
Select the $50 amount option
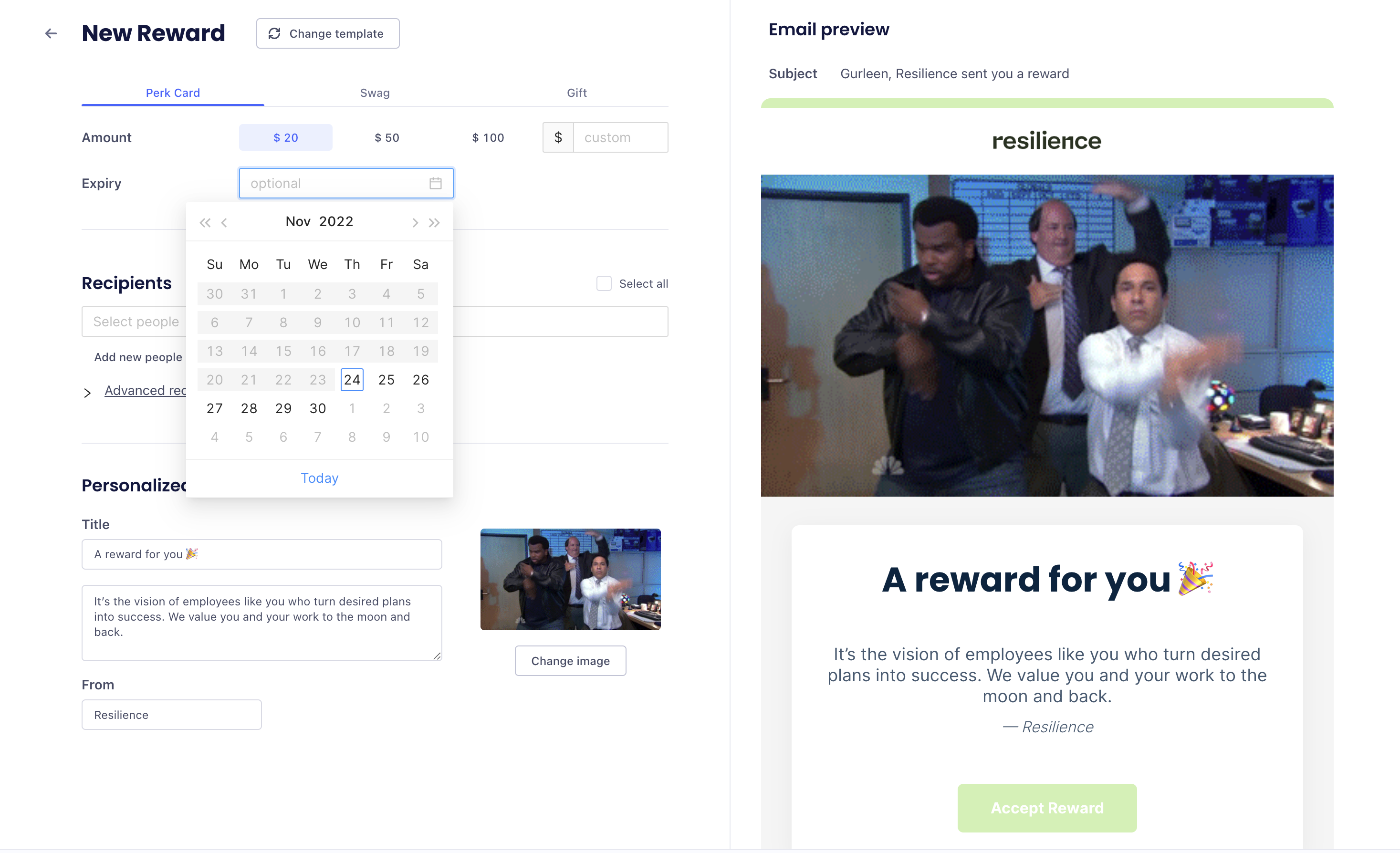click(388, 137)
